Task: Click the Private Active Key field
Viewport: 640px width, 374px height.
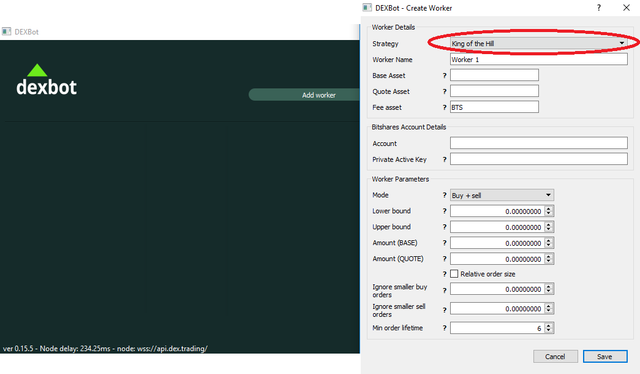Action: (538, 159)
